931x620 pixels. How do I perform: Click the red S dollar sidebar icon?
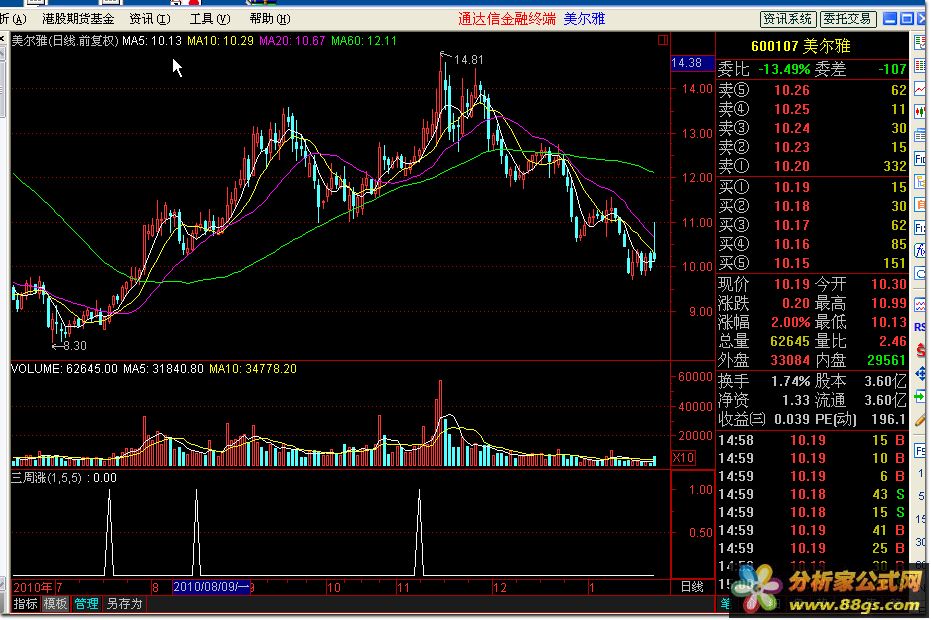pyautogui.click(x=920, y=350)
